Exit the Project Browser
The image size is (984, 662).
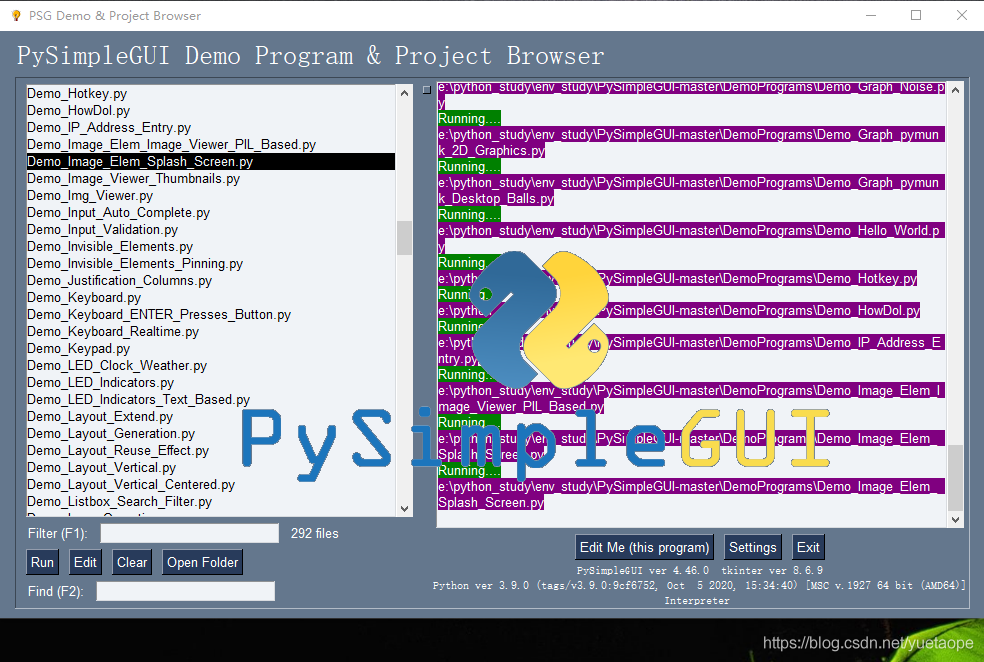coord(808,547)
